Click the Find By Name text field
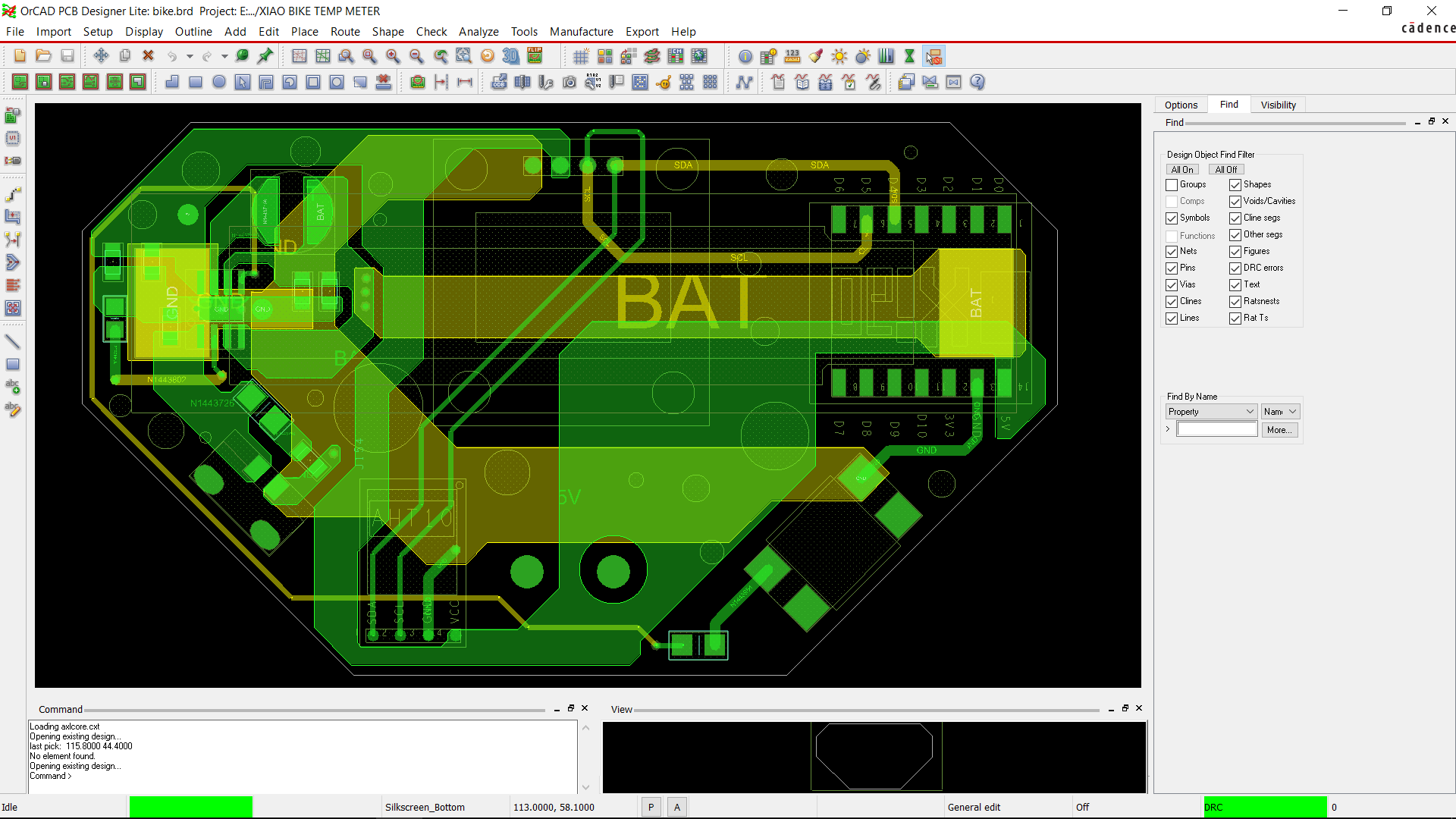The image size is (1456, 819). (1217, 429)
